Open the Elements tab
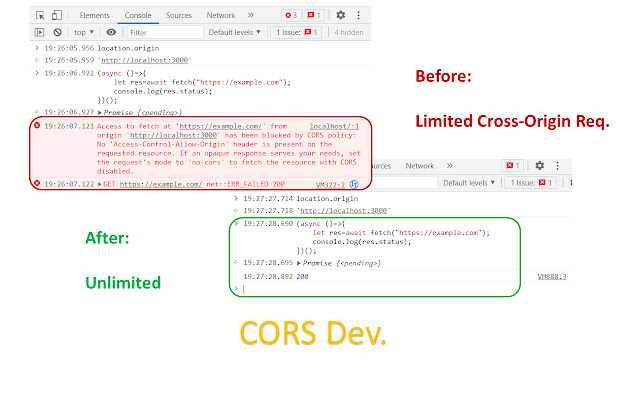640x400 pixels. (x=95, y=16)
